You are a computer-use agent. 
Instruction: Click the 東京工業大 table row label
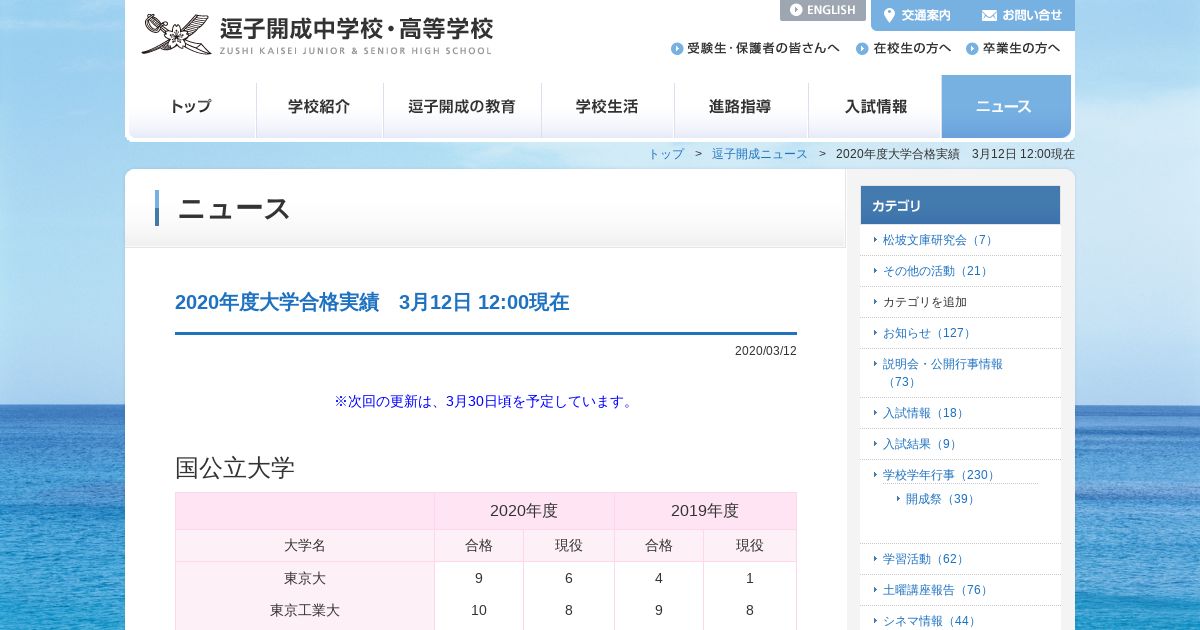305,610
